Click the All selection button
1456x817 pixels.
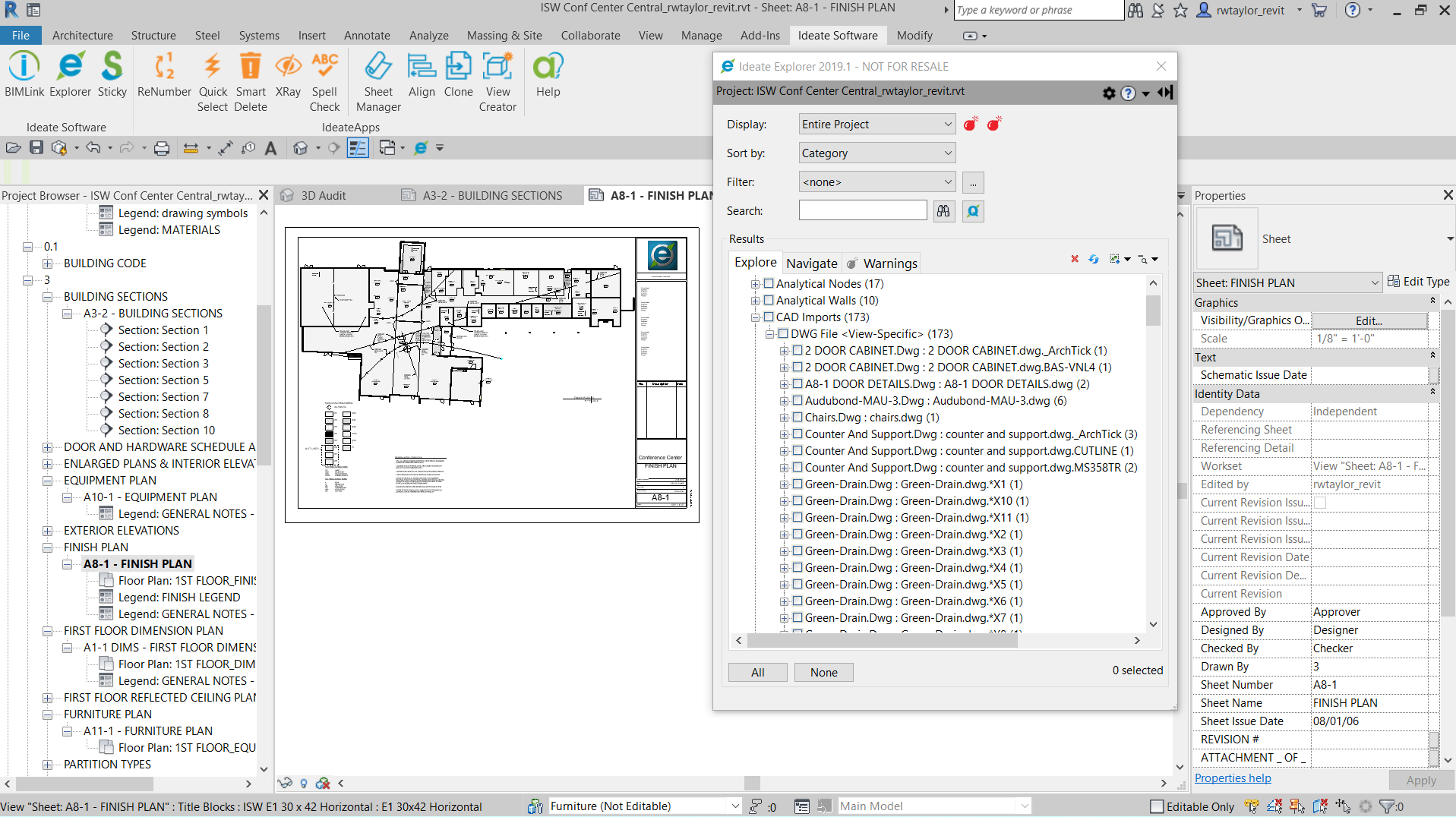(x=757, y=672)
